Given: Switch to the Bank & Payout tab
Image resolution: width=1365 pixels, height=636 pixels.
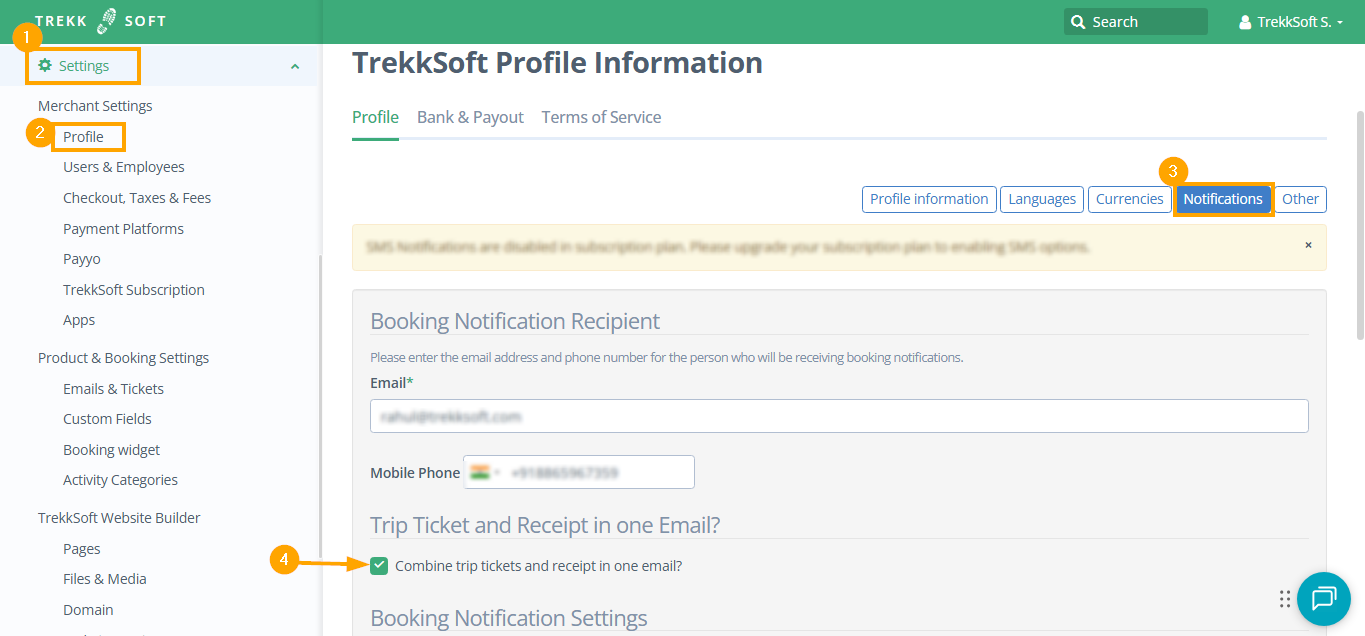Looking at the screenshot, I should click(470, 117).
